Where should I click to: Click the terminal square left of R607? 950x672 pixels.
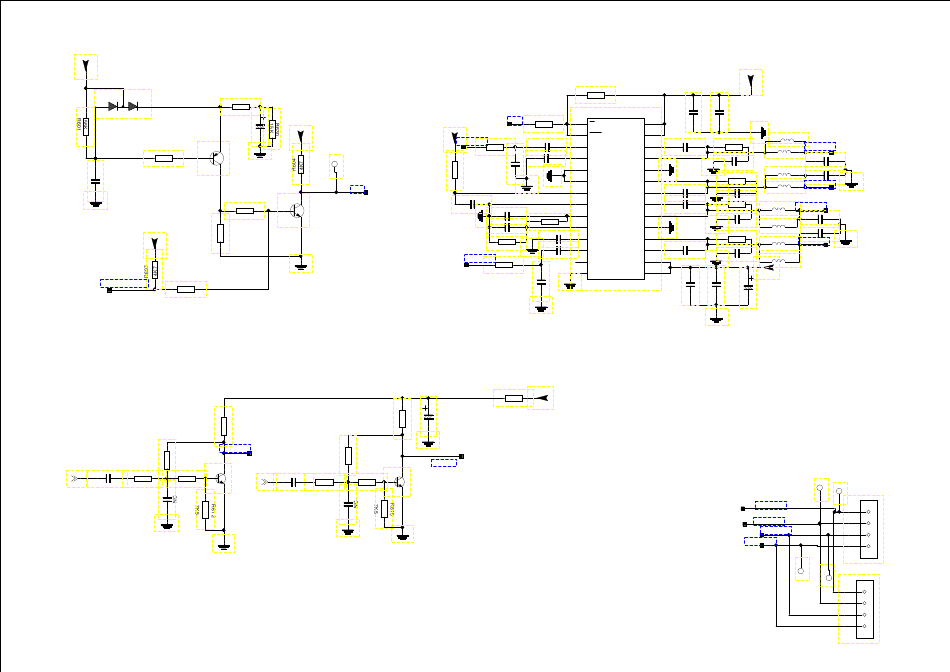pos(109,290)
